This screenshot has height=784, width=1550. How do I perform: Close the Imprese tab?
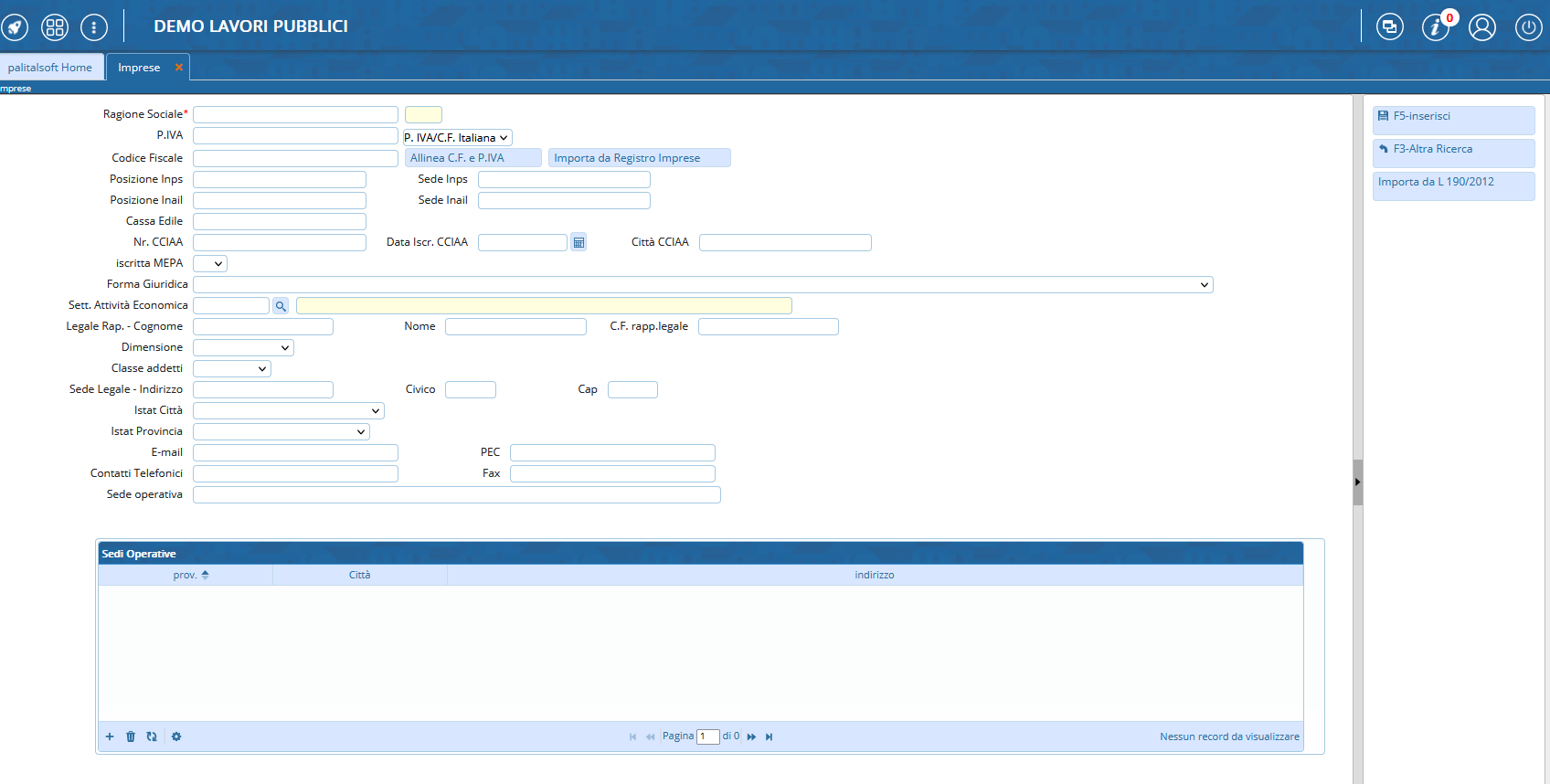point(179,68)
